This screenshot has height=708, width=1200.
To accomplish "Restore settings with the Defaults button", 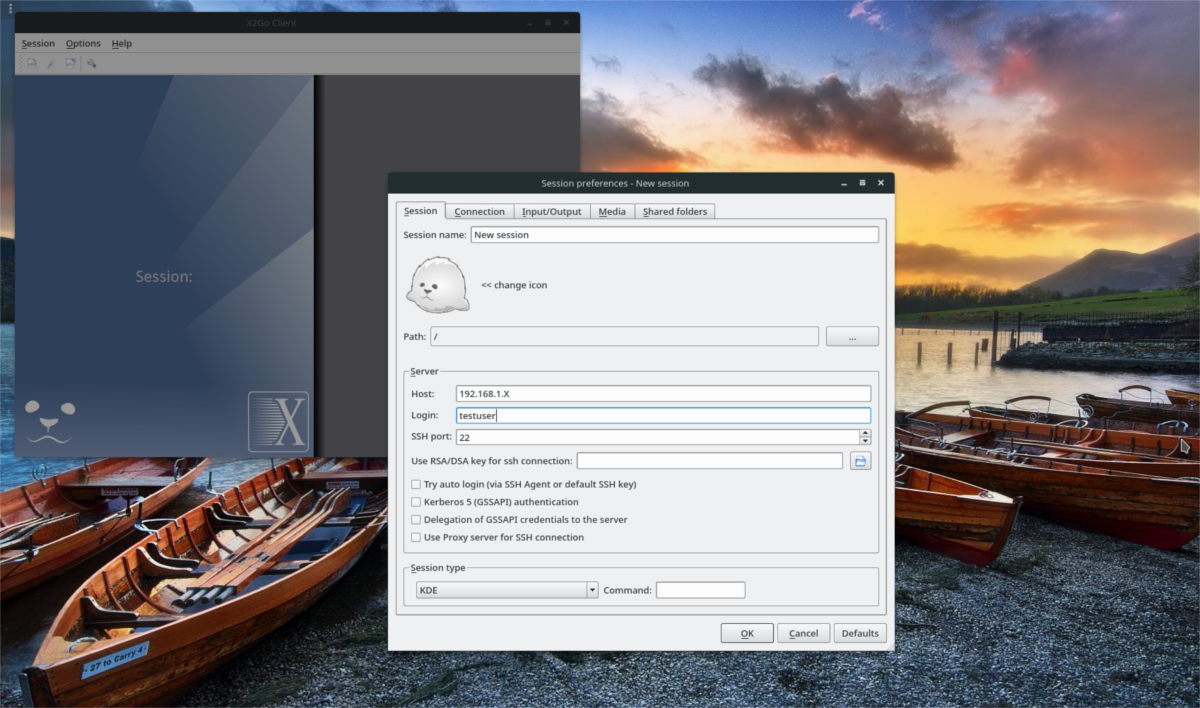I will pos(860,633).
